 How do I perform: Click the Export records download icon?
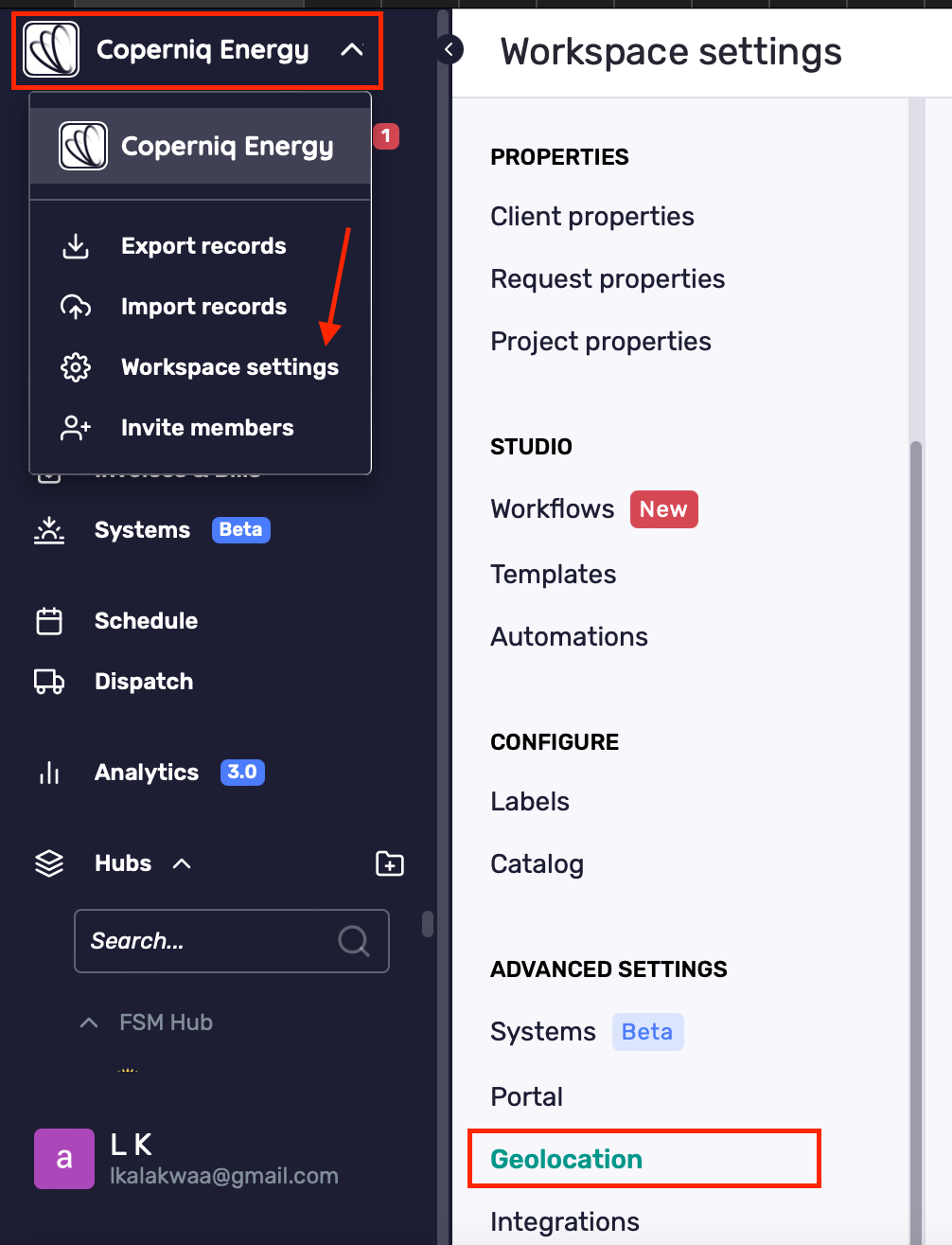(76, 246)
